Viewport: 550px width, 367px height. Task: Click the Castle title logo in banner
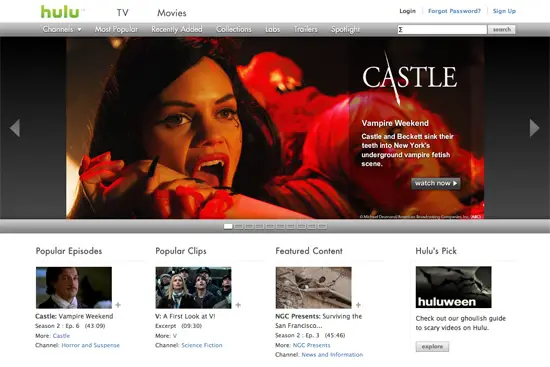[409, 77]
